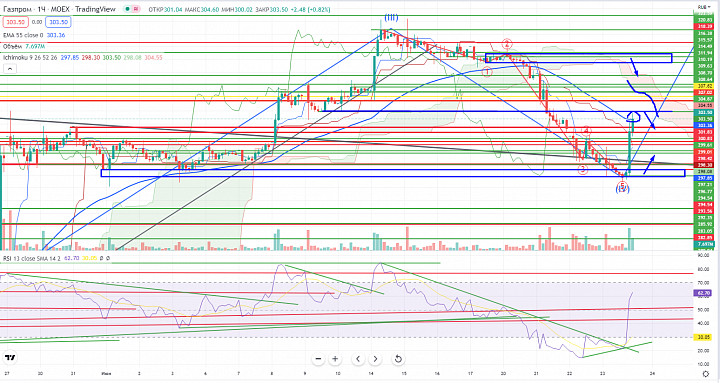Shift chart left with the left arrow
Image resolution: width=720 pixels, height=383 pixels.
[x=358, y=359]
